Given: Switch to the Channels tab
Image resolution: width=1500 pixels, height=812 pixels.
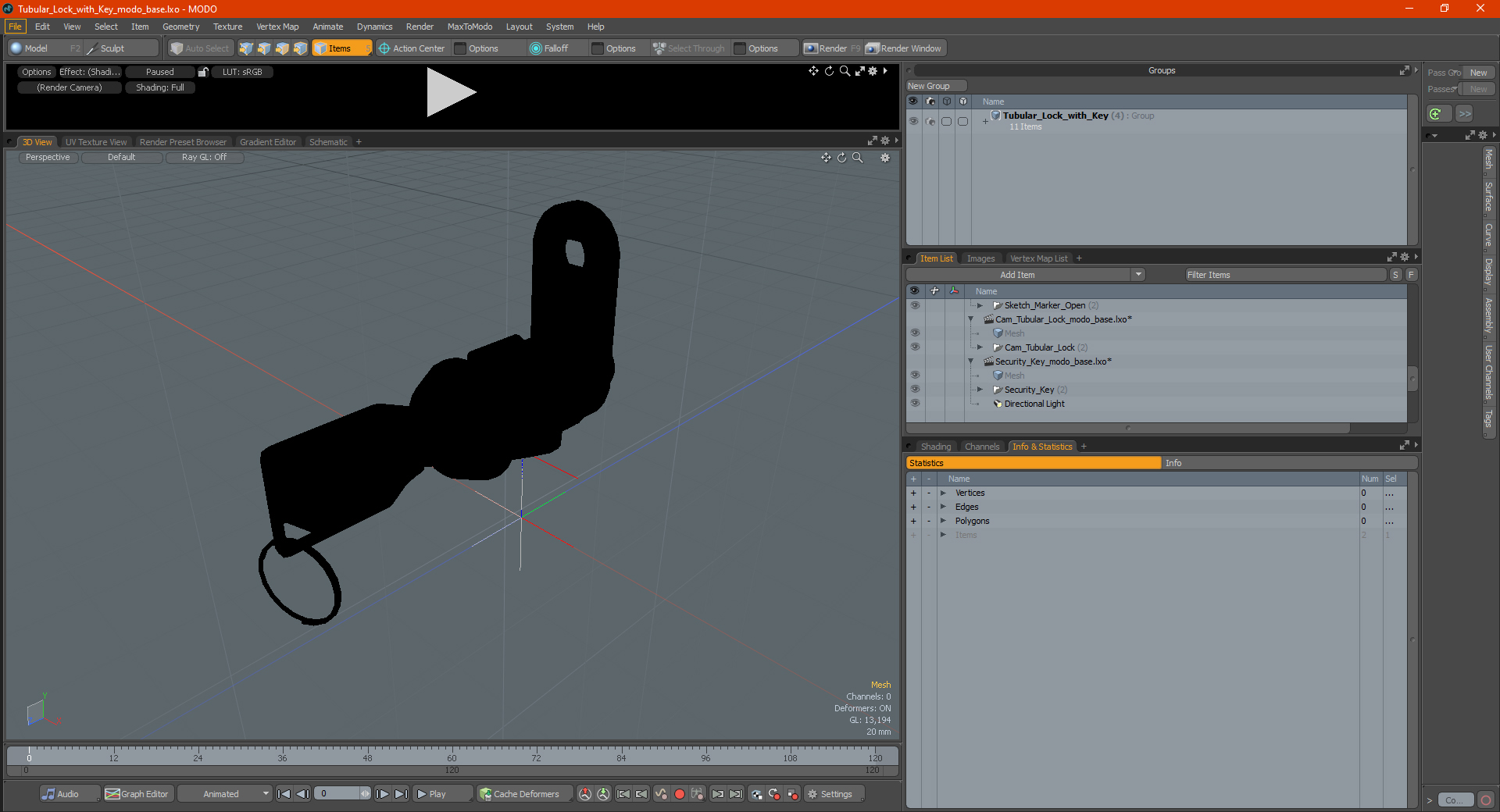Looking at the screenshot, I should click(x=982, y=447).
